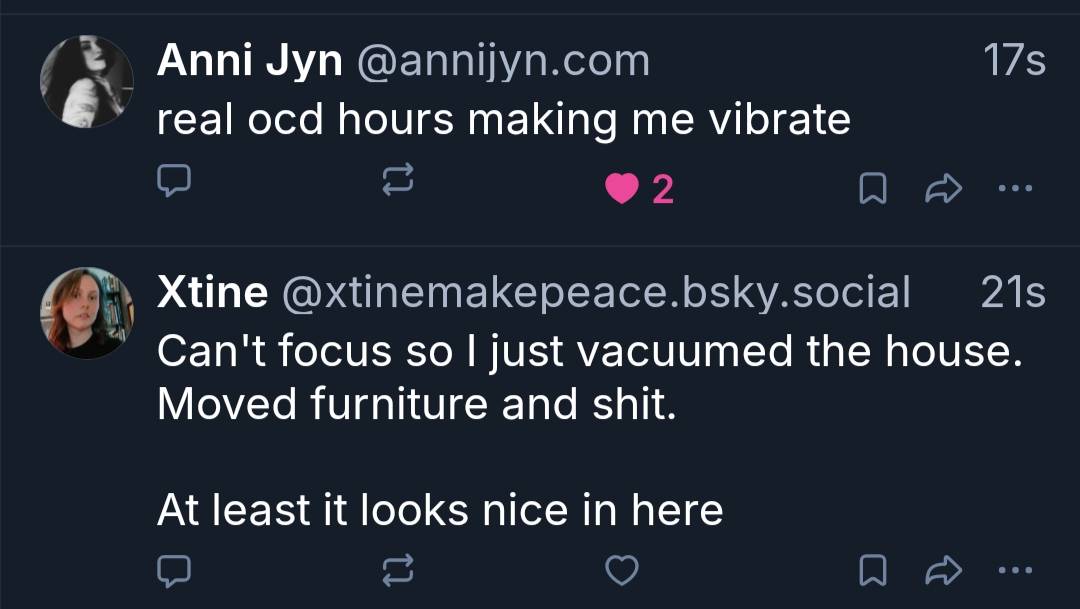Bookmark Xtine's post
Image resolution: width=1080 pixels, height=609 pixels.
click(x=872, y=570)
